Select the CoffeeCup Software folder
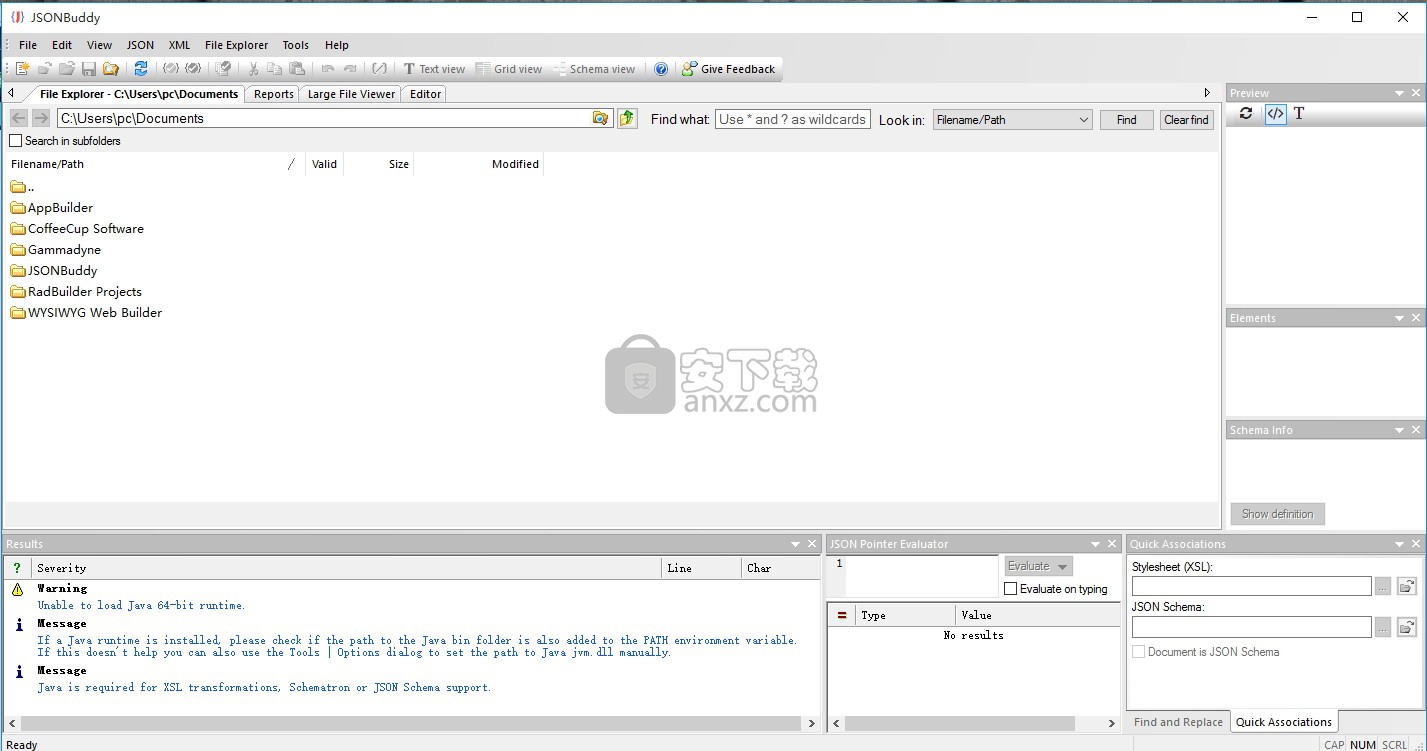The width and height of the screenshot is (1427, 751). pyautogui.click(x=77, y=228)
